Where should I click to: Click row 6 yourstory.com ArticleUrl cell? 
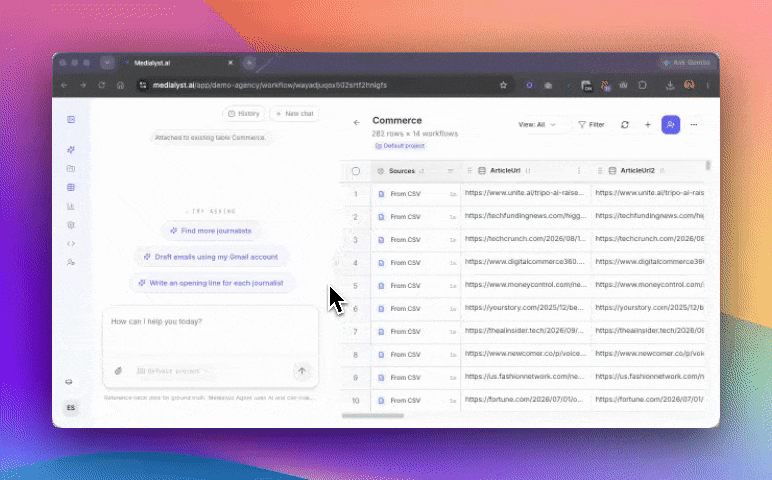(525, 308)
